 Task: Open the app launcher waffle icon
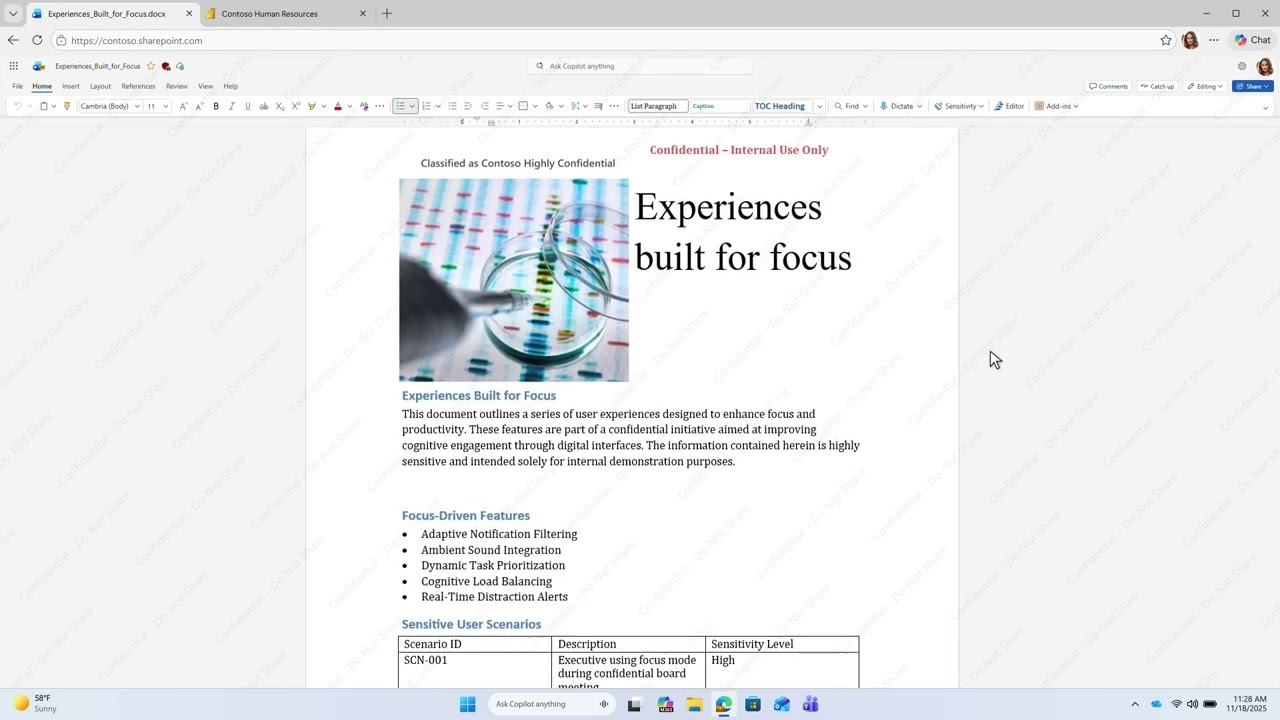13,66
